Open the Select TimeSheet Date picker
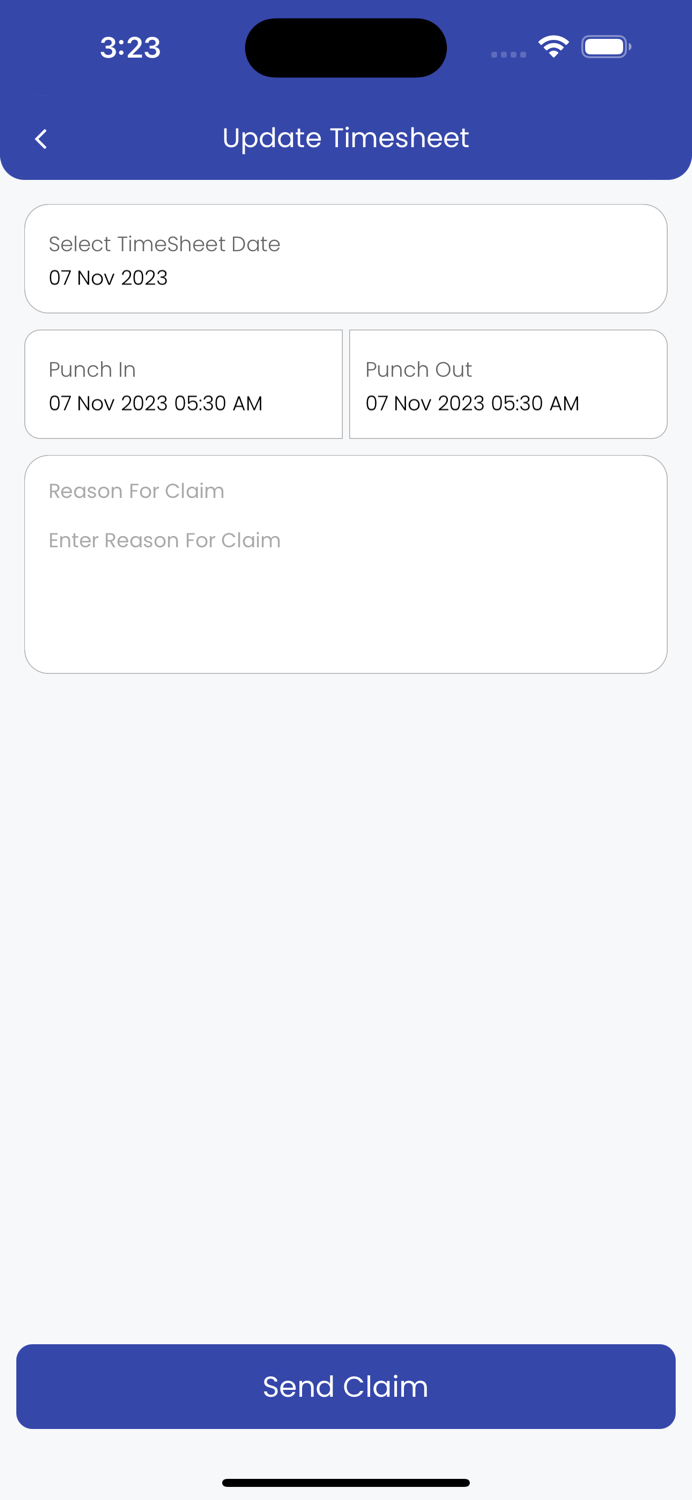Viewport: 692px width, 1500px height. [346, 258]
